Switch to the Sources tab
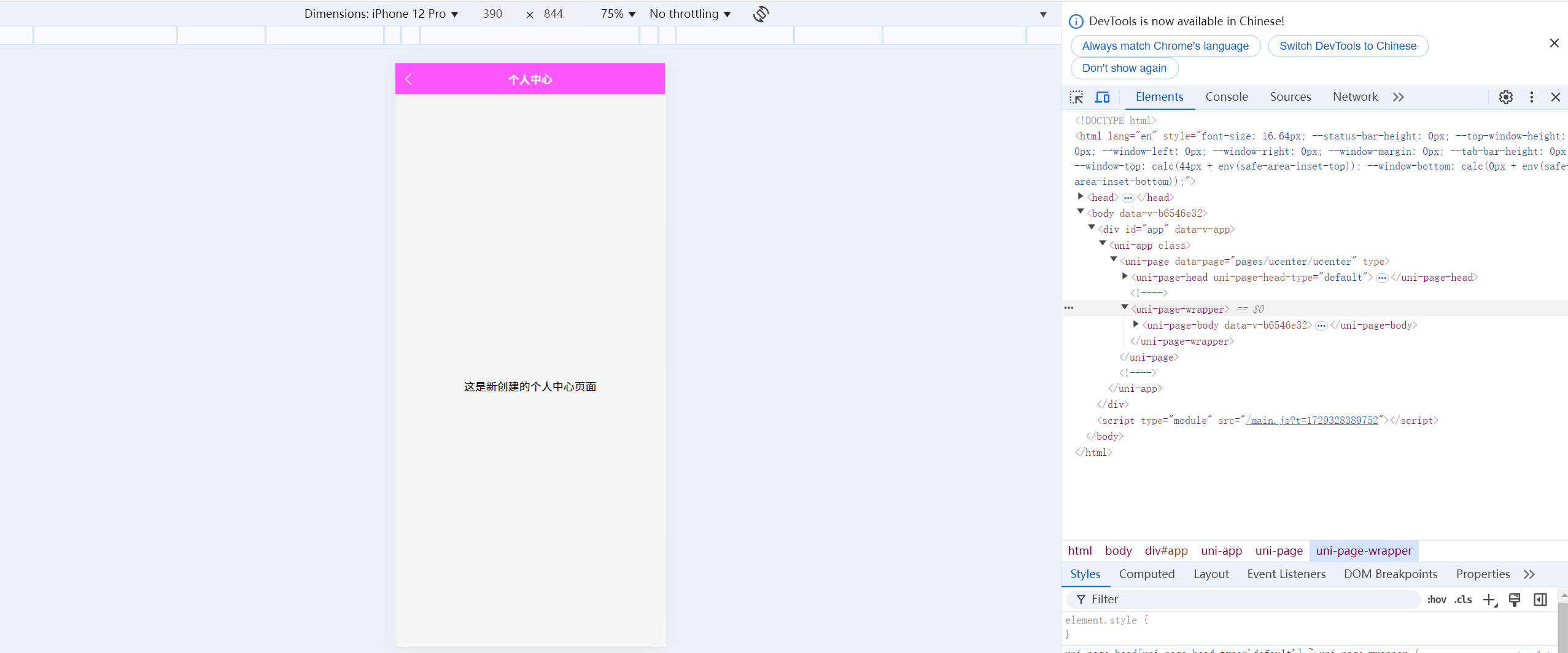This screenshot has height=653, width=1568. tap(1290, 97)
